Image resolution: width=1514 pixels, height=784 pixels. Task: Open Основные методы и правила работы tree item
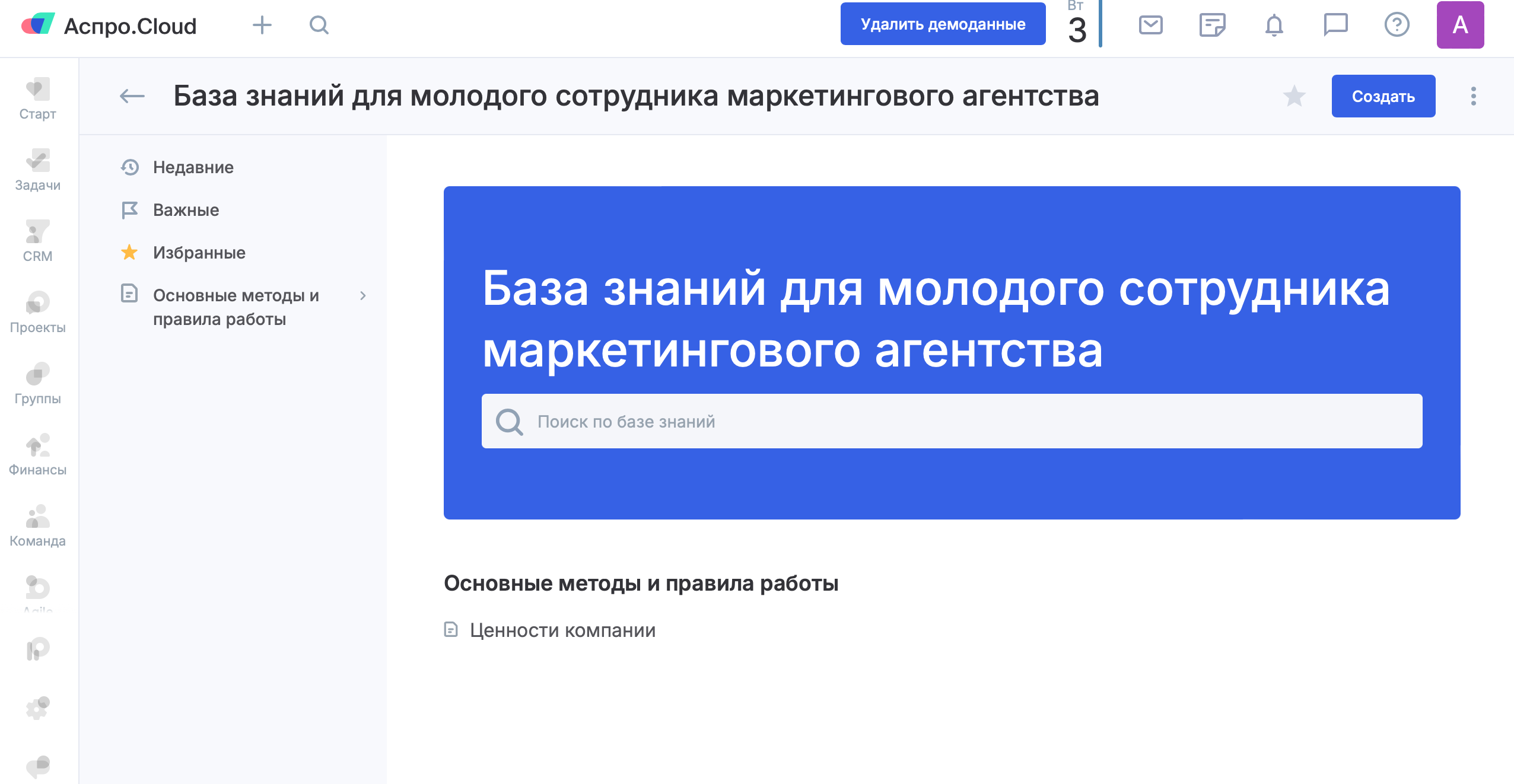[236, 307]
